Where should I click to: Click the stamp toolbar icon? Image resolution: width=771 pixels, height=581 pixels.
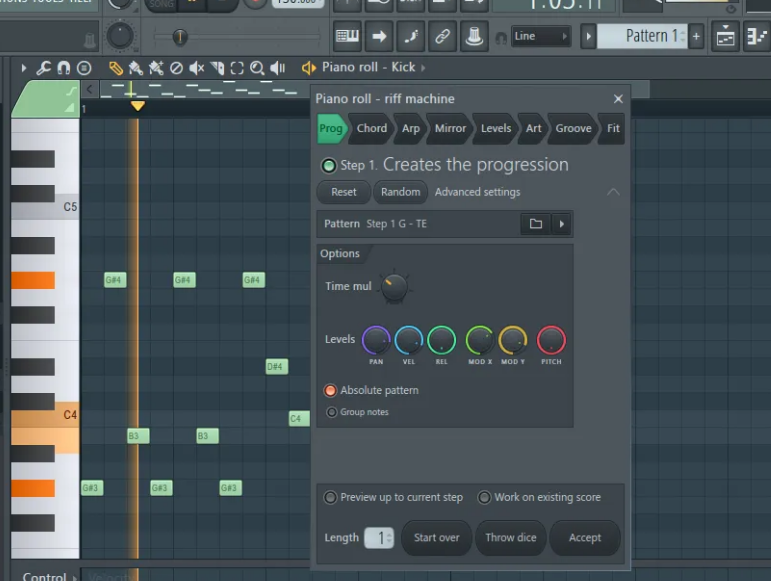[x=474, y=36]
